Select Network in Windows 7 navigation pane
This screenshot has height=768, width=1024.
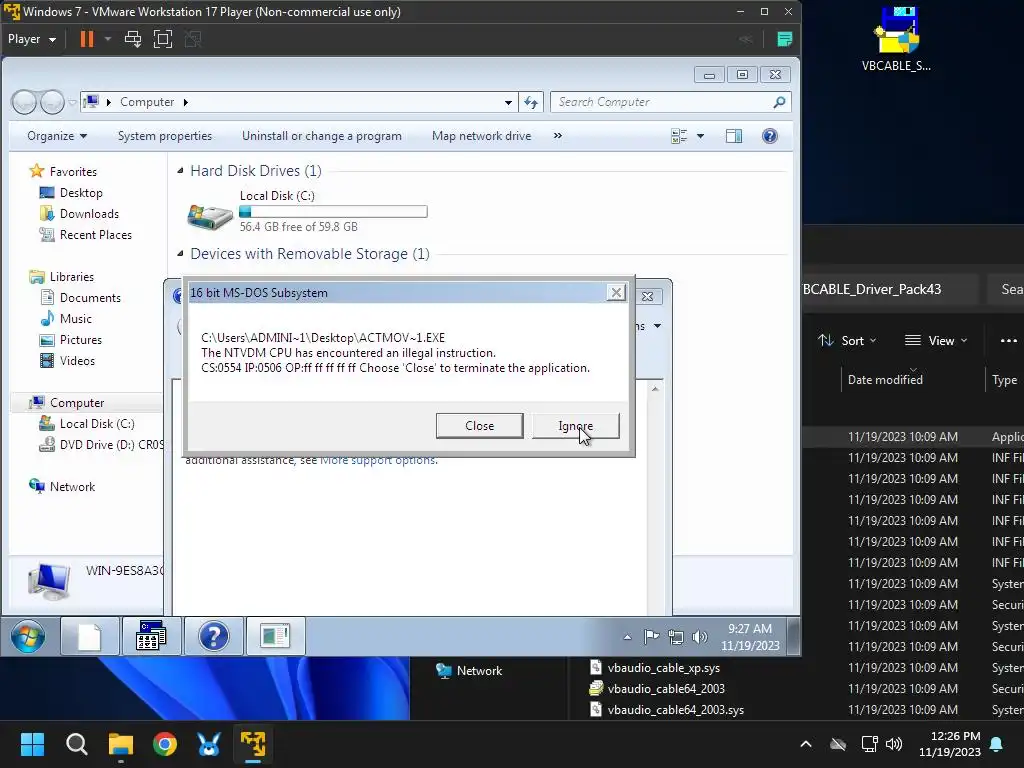click(72, 487)
